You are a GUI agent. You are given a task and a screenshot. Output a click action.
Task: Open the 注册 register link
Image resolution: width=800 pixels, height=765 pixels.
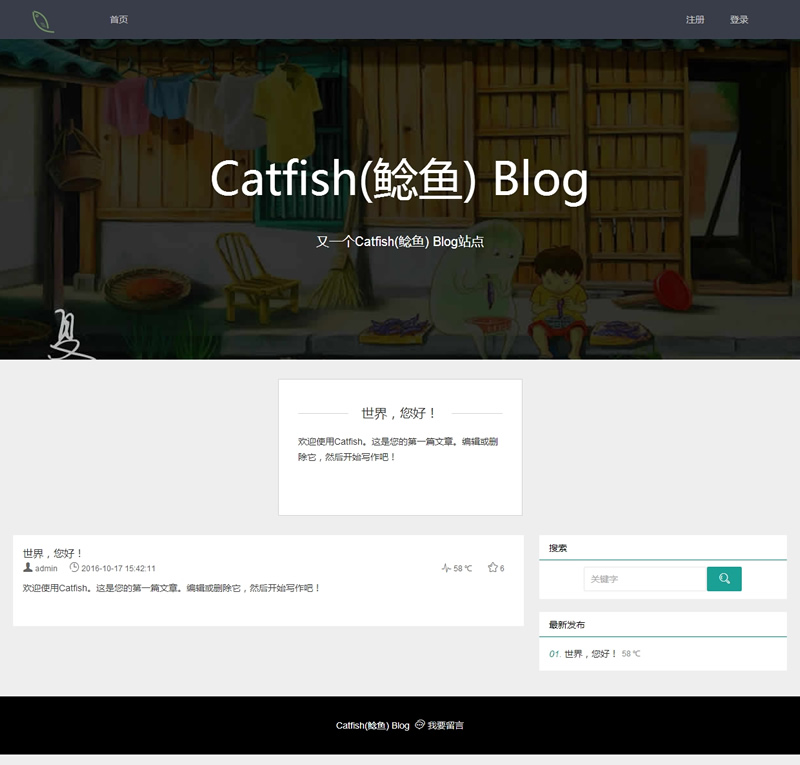[x=695, y=19]
